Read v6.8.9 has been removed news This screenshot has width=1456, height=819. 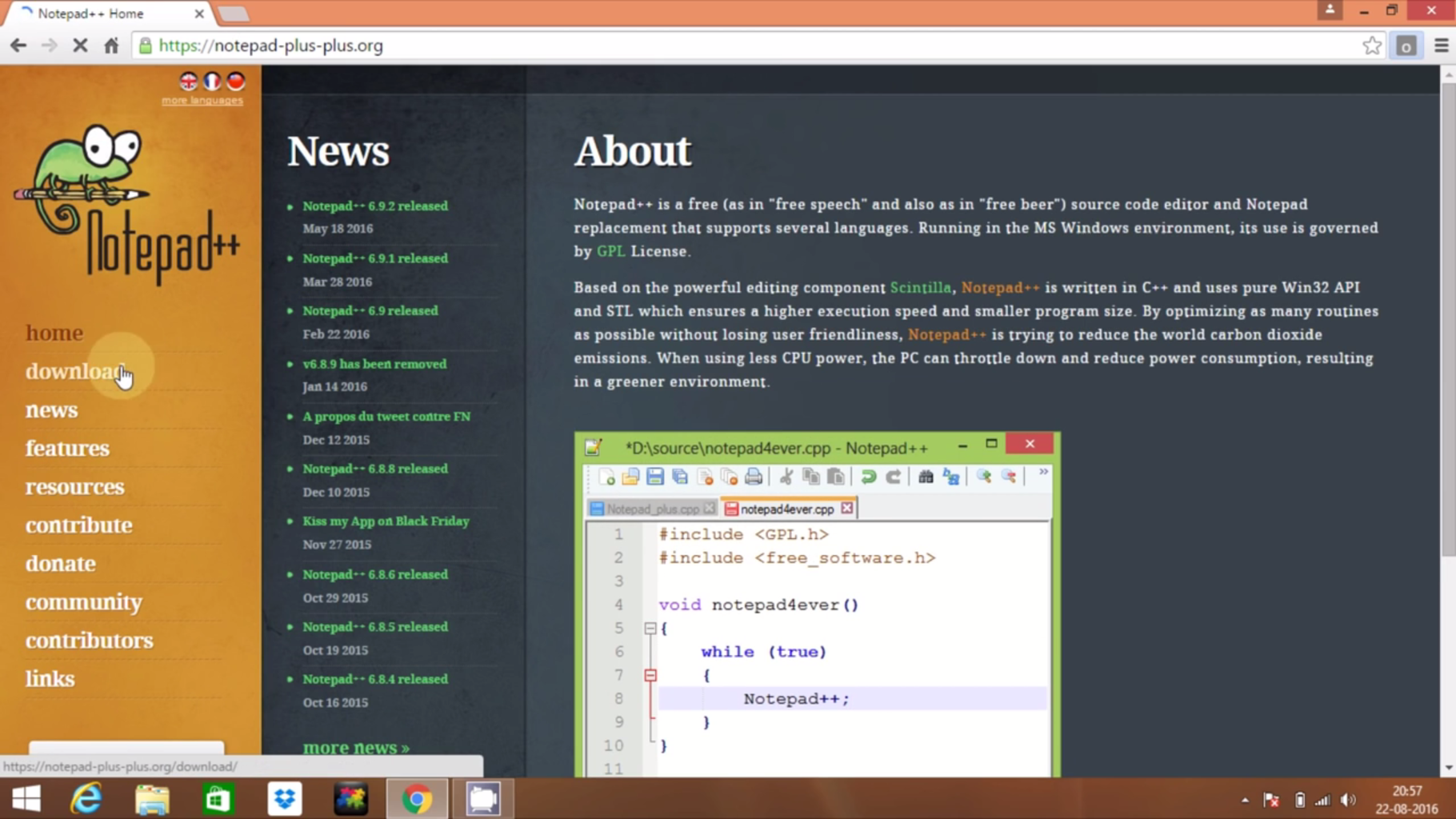[374, 364]
